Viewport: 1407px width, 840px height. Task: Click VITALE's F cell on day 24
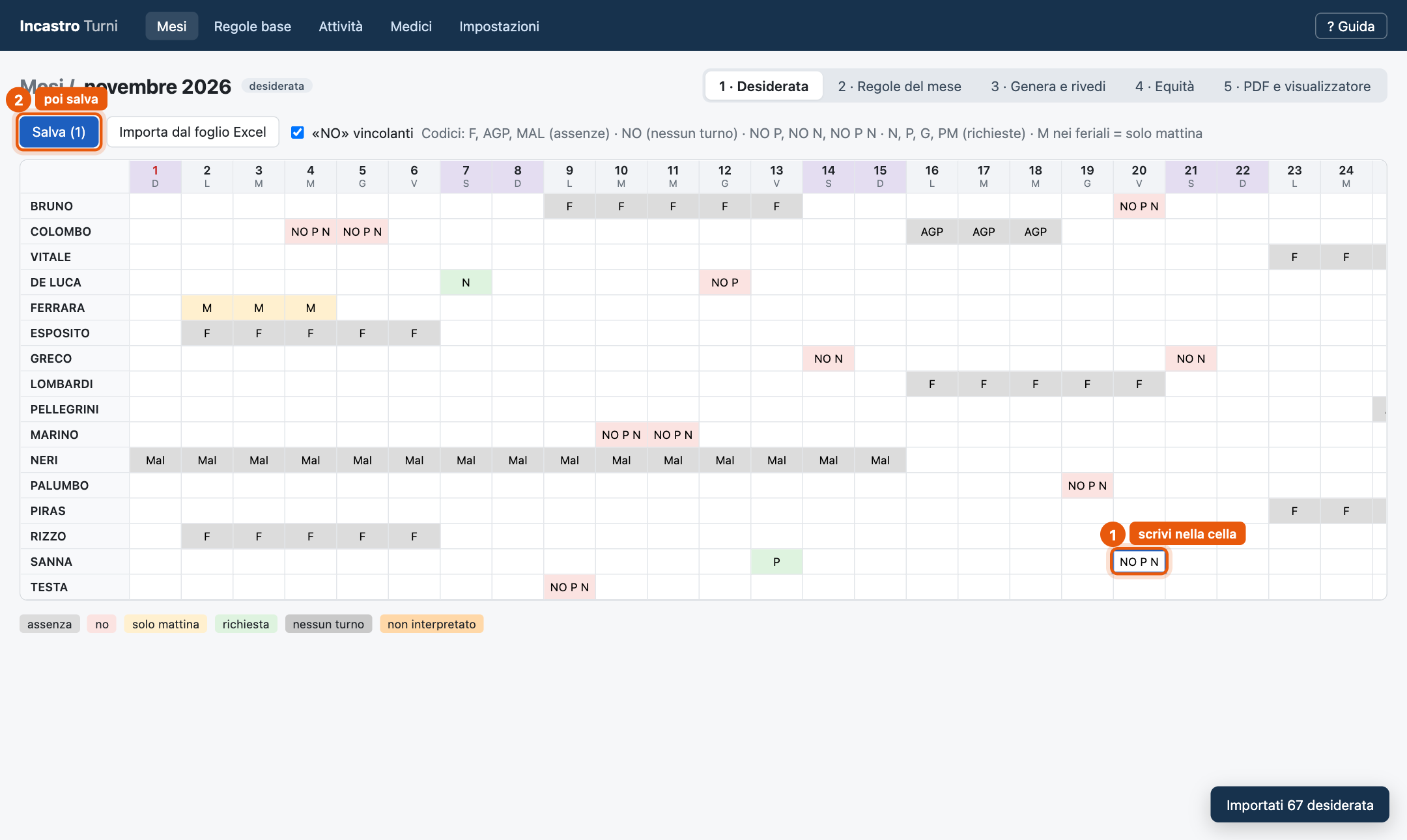pyautogui.click(x=1346, y=257)
